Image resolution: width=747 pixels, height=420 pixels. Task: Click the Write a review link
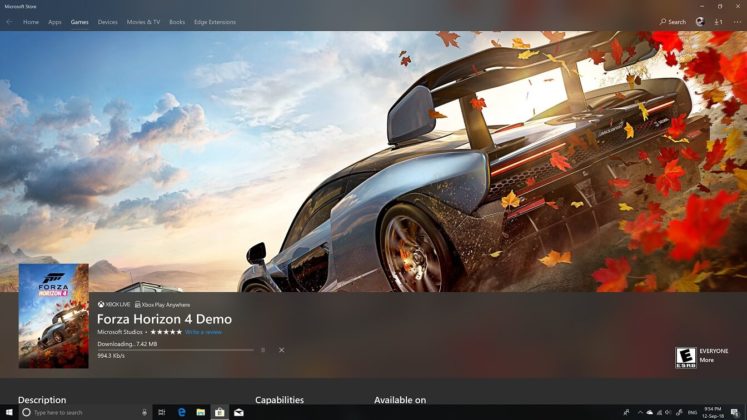[203, 332]
